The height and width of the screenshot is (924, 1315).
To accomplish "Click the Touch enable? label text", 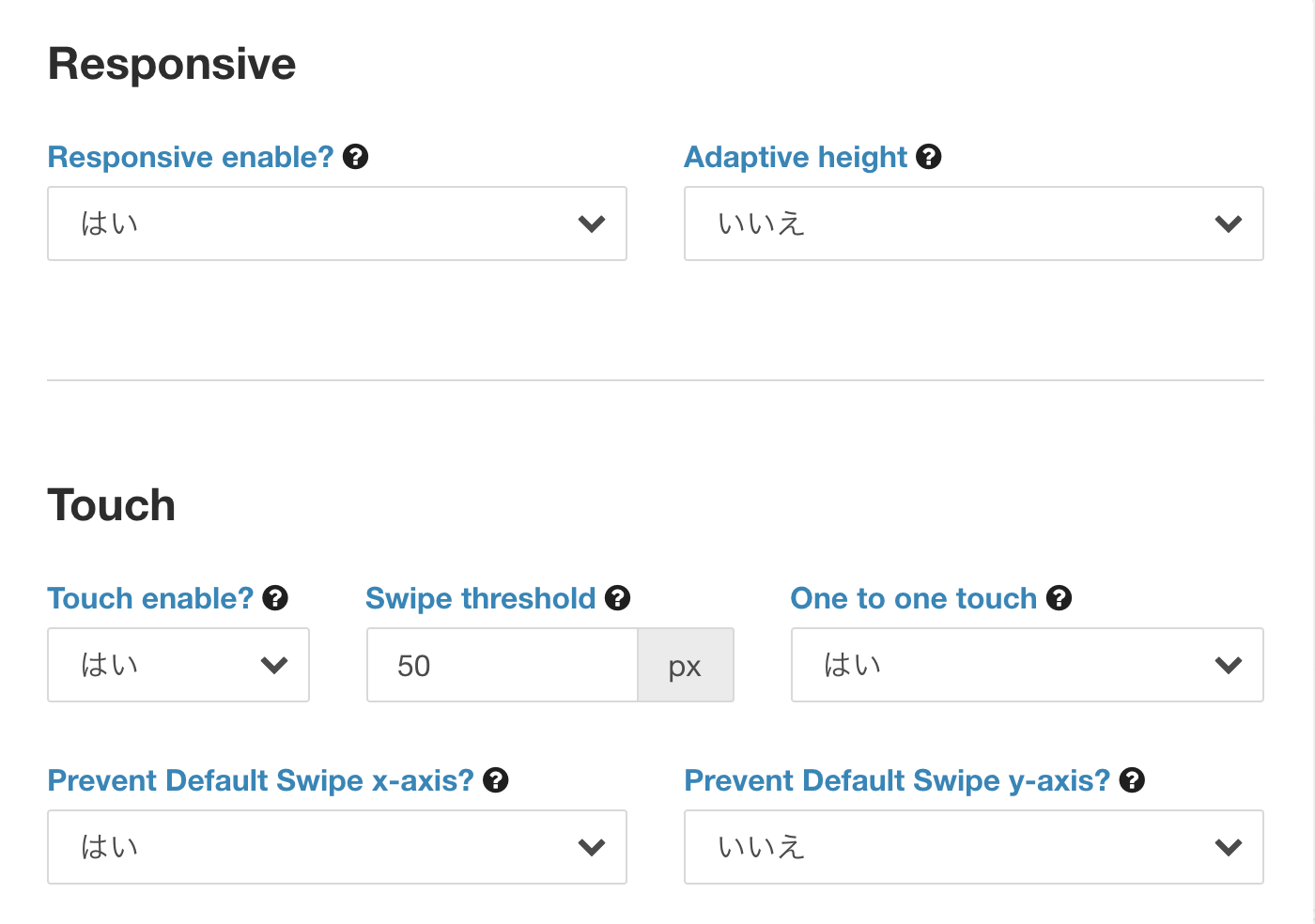I will coord(150,598).
